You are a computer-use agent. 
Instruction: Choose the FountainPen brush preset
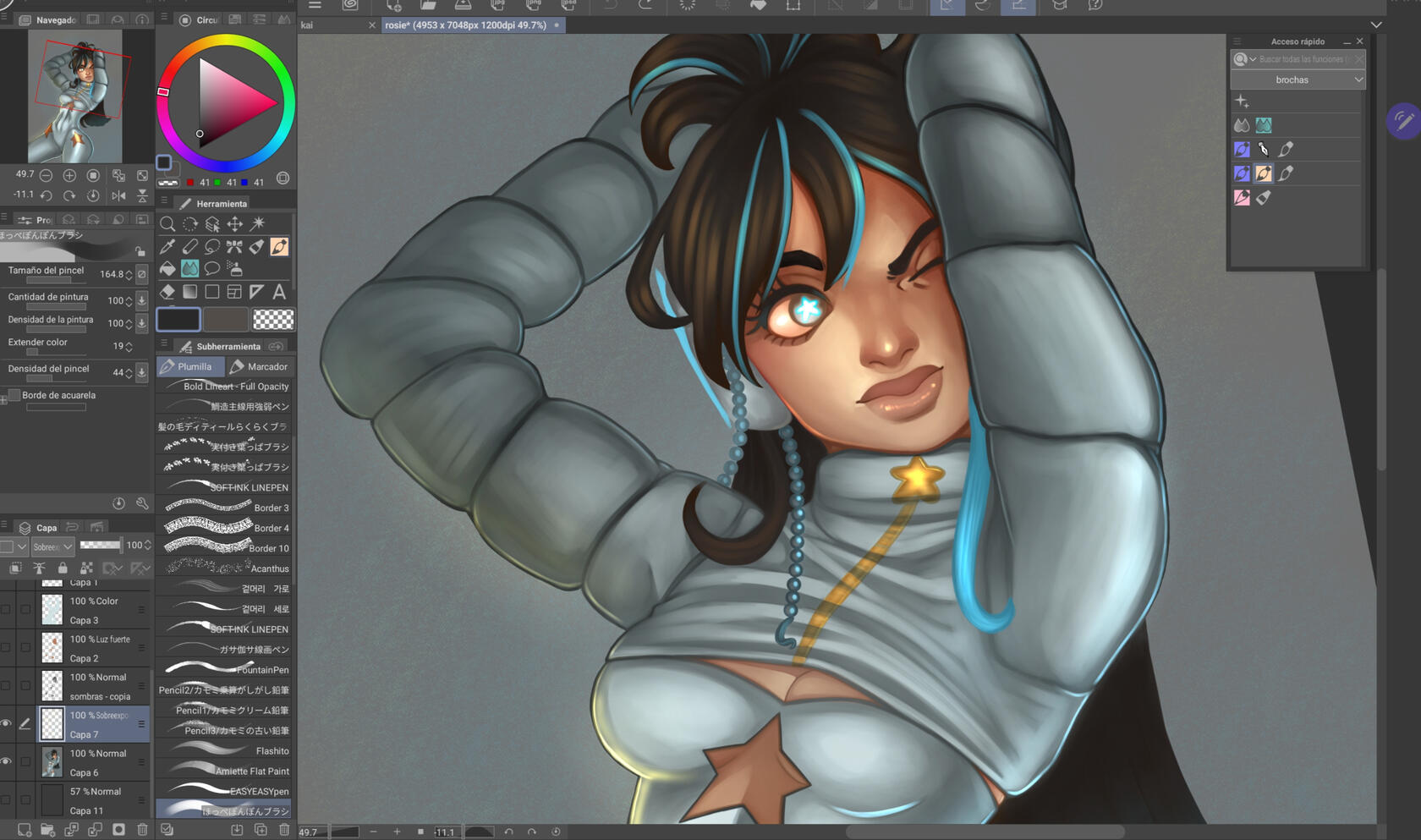(225, 669)
